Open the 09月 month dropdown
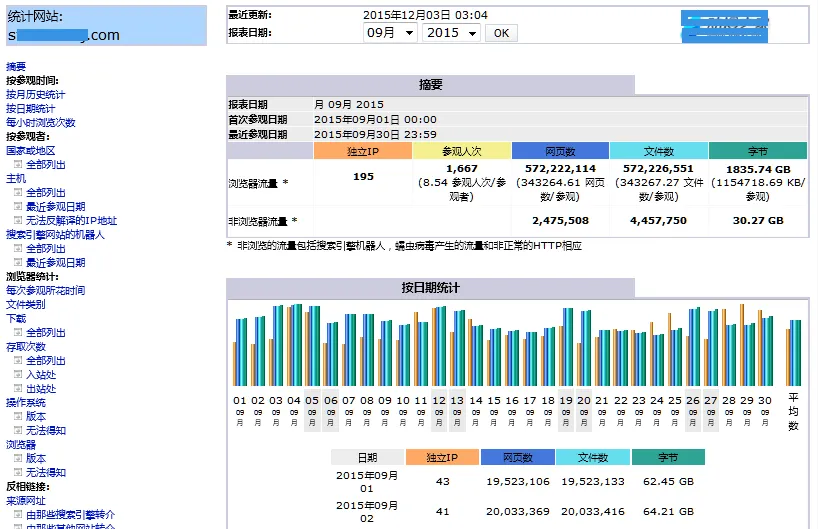Screen dimensions: 818x529 390,33
